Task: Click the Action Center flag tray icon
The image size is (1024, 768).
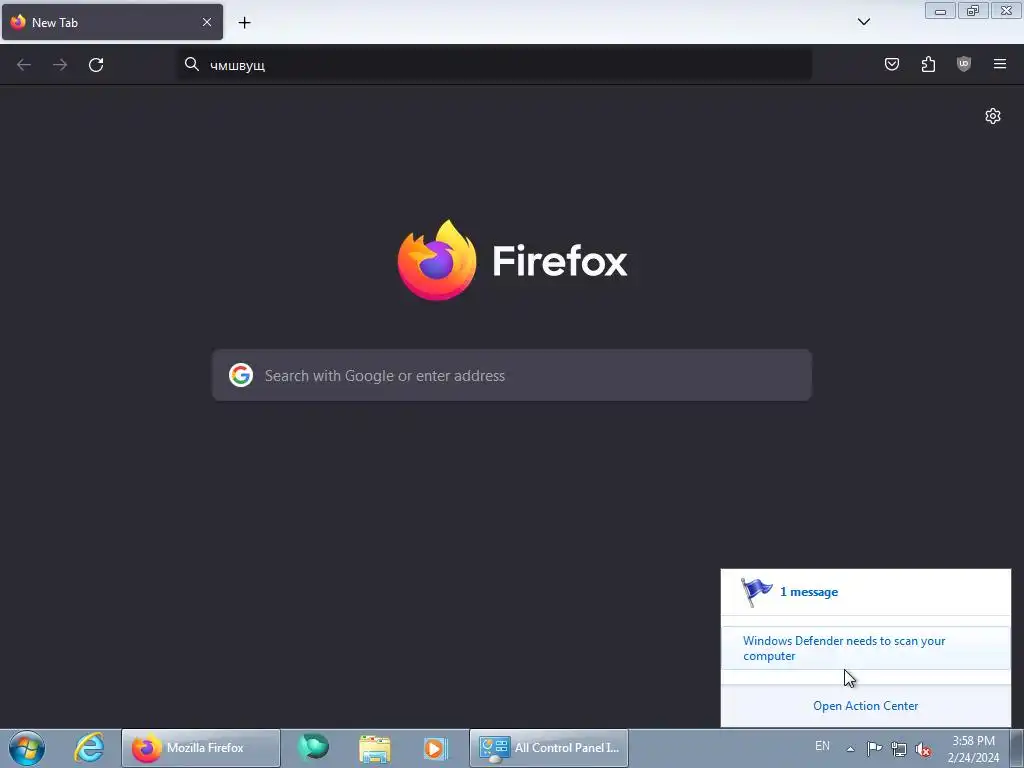Action: (x=874, y=749)
